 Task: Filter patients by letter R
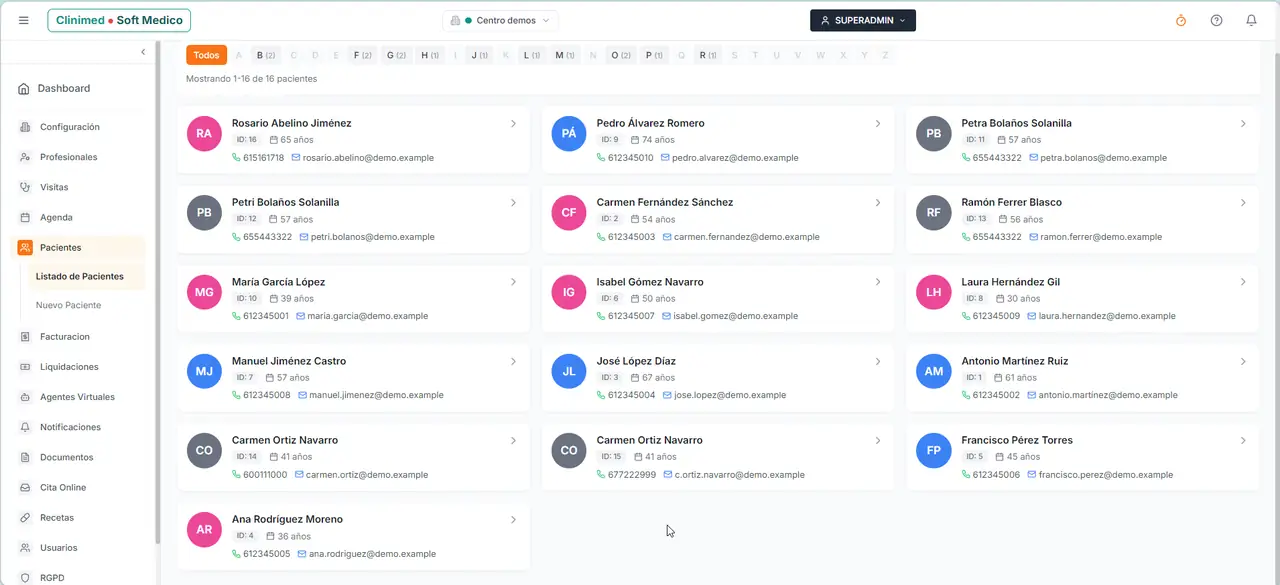[706, 55]
